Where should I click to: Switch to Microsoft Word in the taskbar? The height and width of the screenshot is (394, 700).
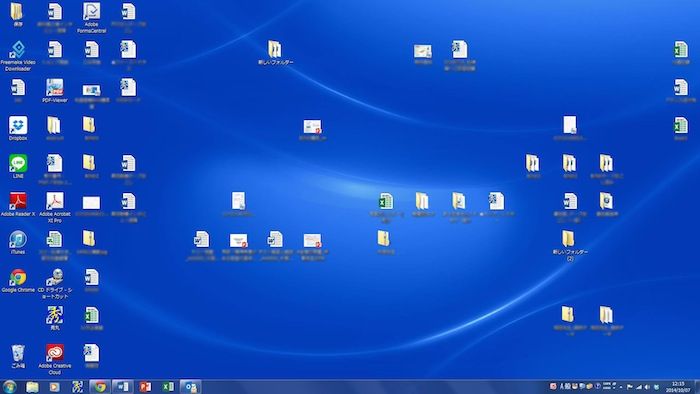[x=122, y=387]
